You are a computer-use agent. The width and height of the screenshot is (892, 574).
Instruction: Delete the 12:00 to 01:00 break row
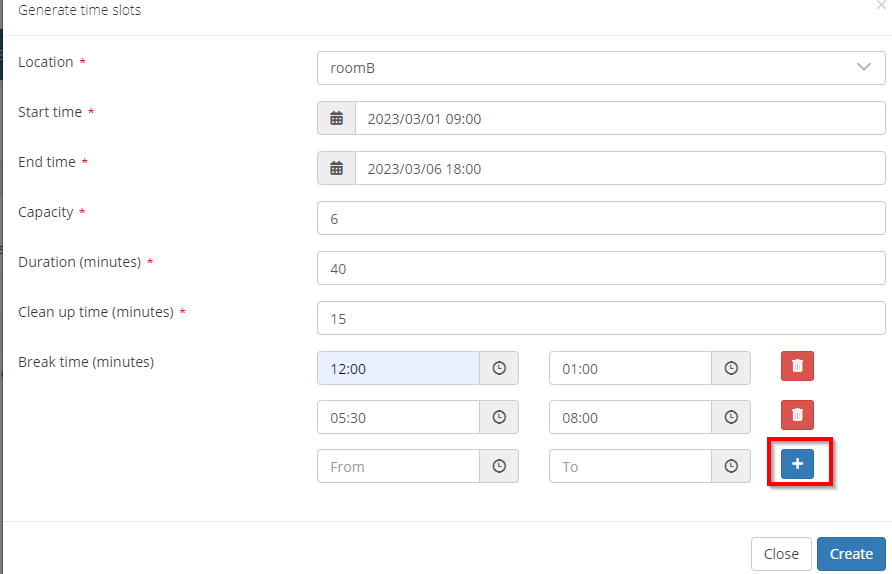(797, 366)
